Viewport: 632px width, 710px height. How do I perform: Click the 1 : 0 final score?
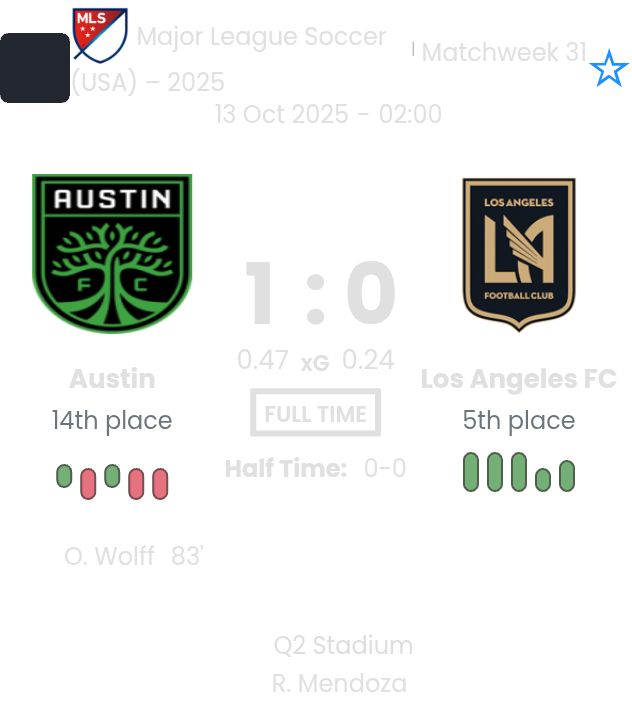tap(320, 294)
